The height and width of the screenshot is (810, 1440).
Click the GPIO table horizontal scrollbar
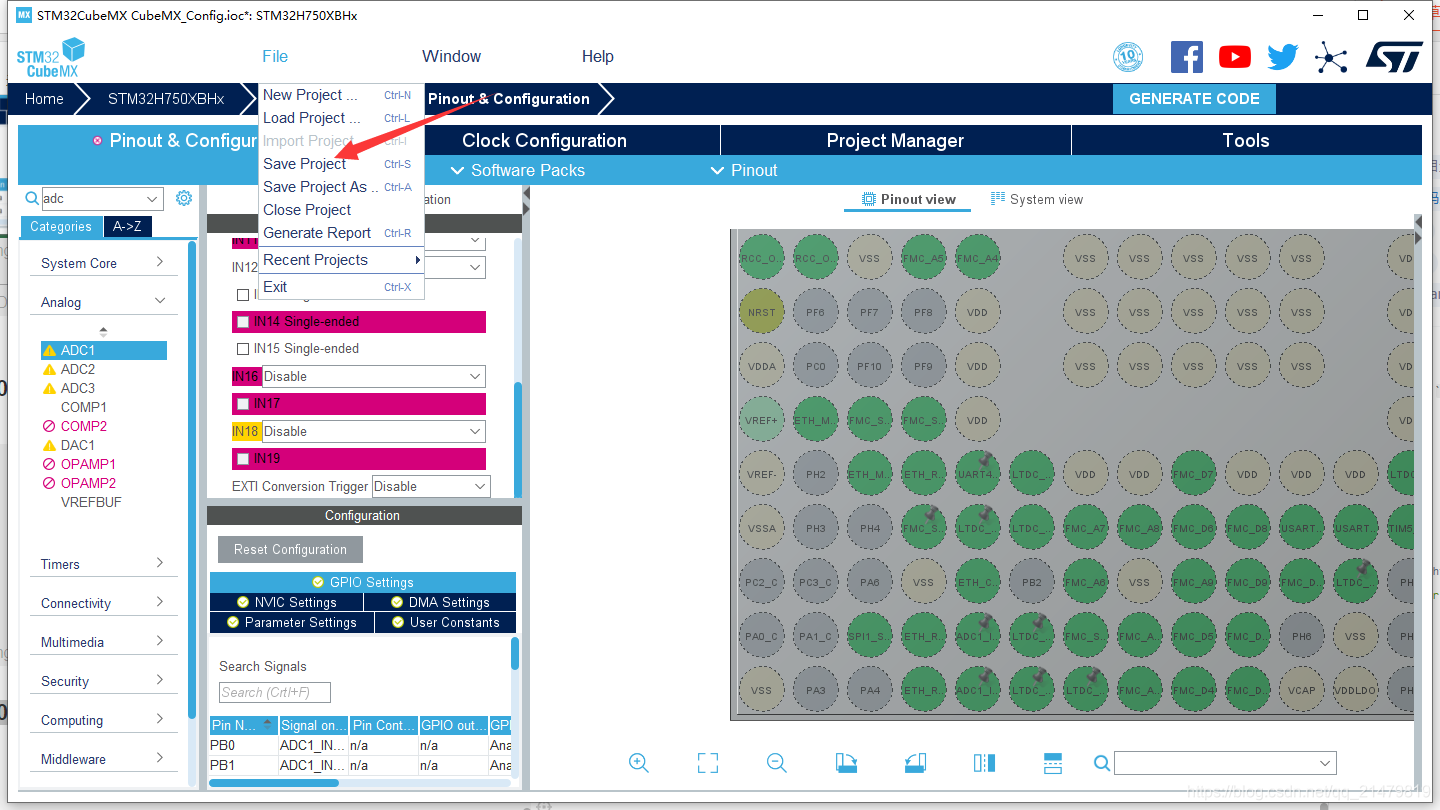(274, 783)
